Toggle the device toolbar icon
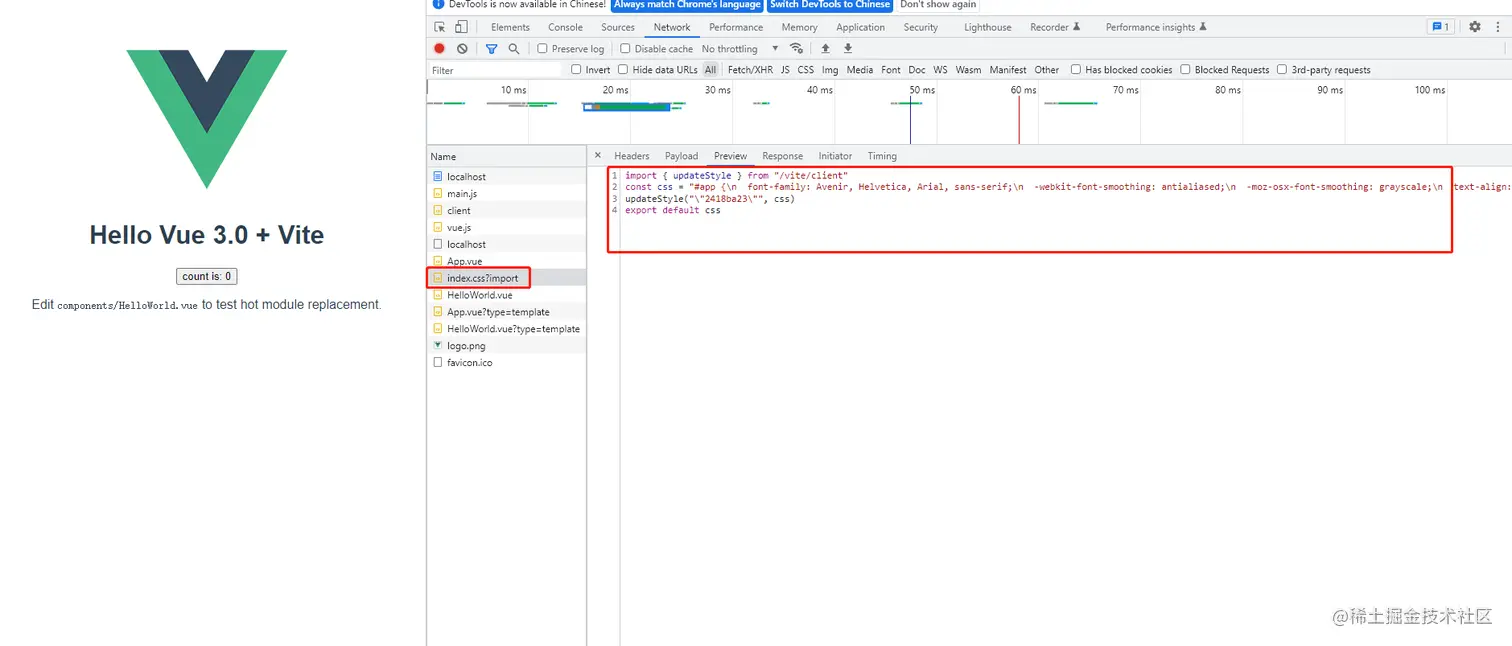The image size is (1512, 646). coord(461,27)
